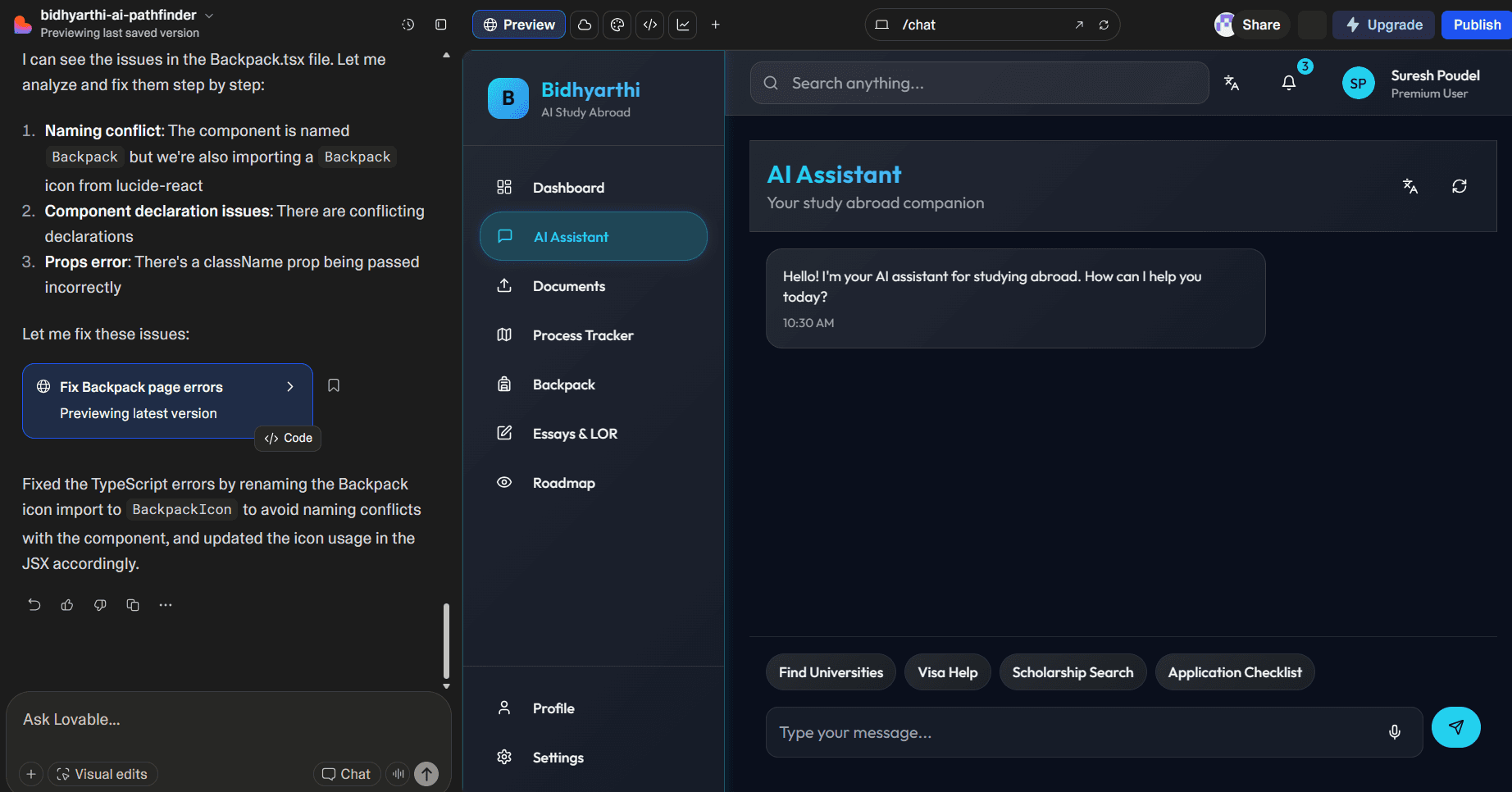Toggle Visual edits mode

click(102, 773)
